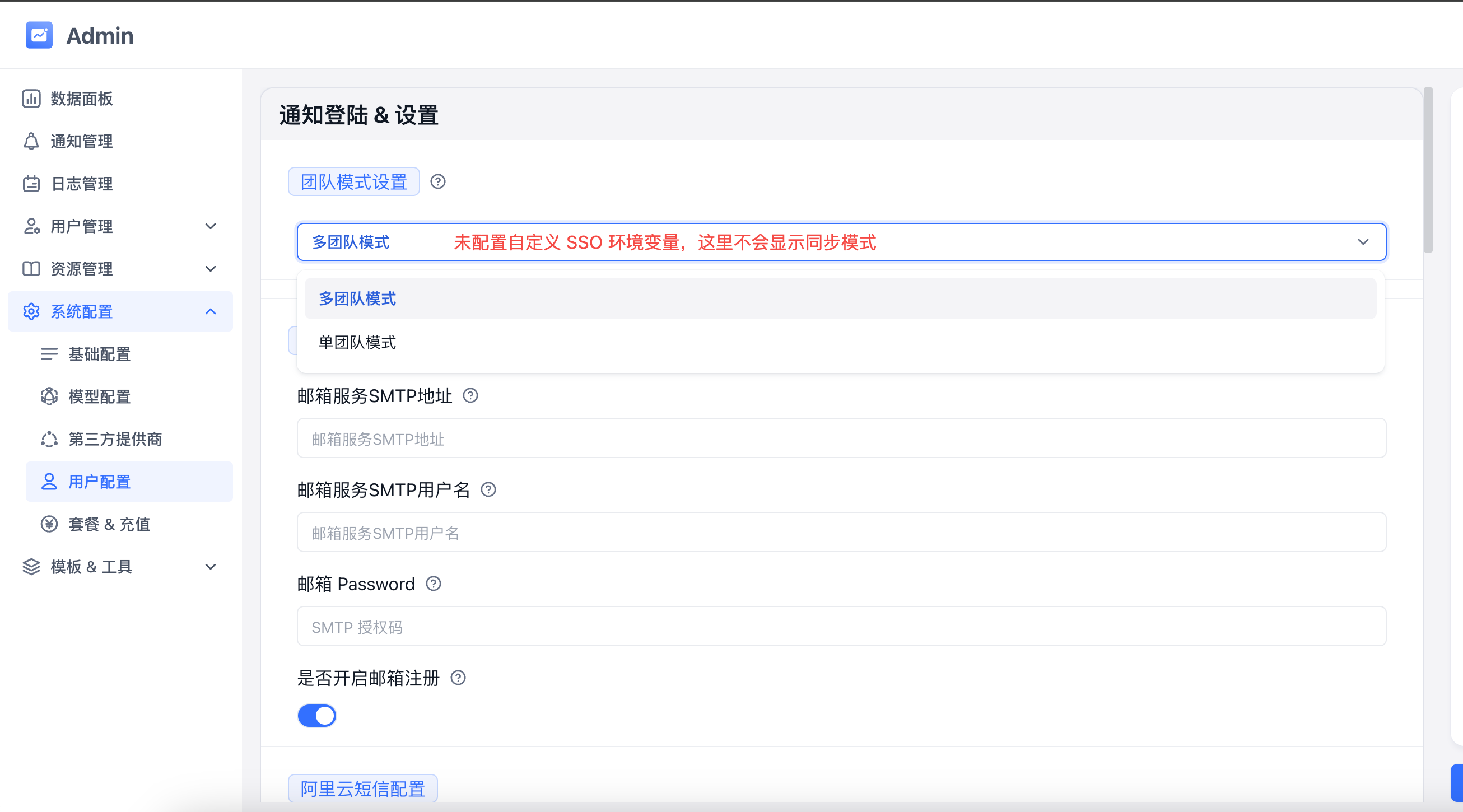Screen dimensions: 1463x812
Task: Click the Admin logo icon
Action: pyautogui.click(x=39, y=35)
